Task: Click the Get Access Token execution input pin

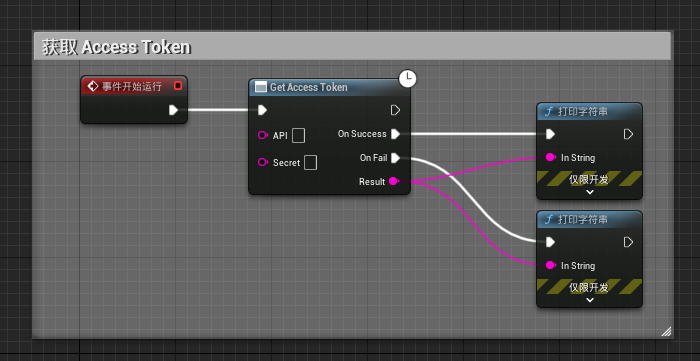Action: click(x=262, y=110)
